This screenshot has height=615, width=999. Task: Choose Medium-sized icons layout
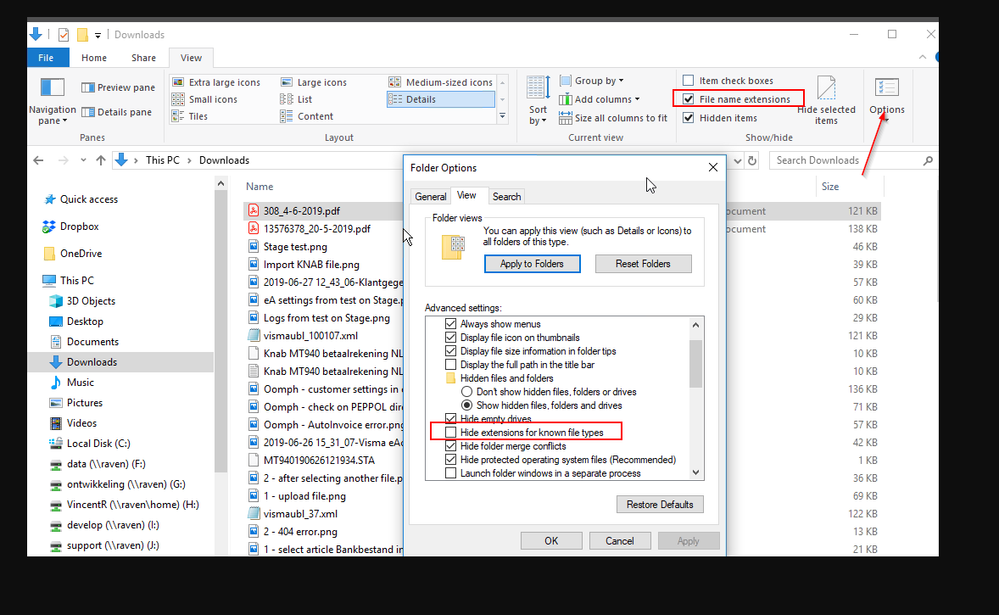tap(441, 82)
